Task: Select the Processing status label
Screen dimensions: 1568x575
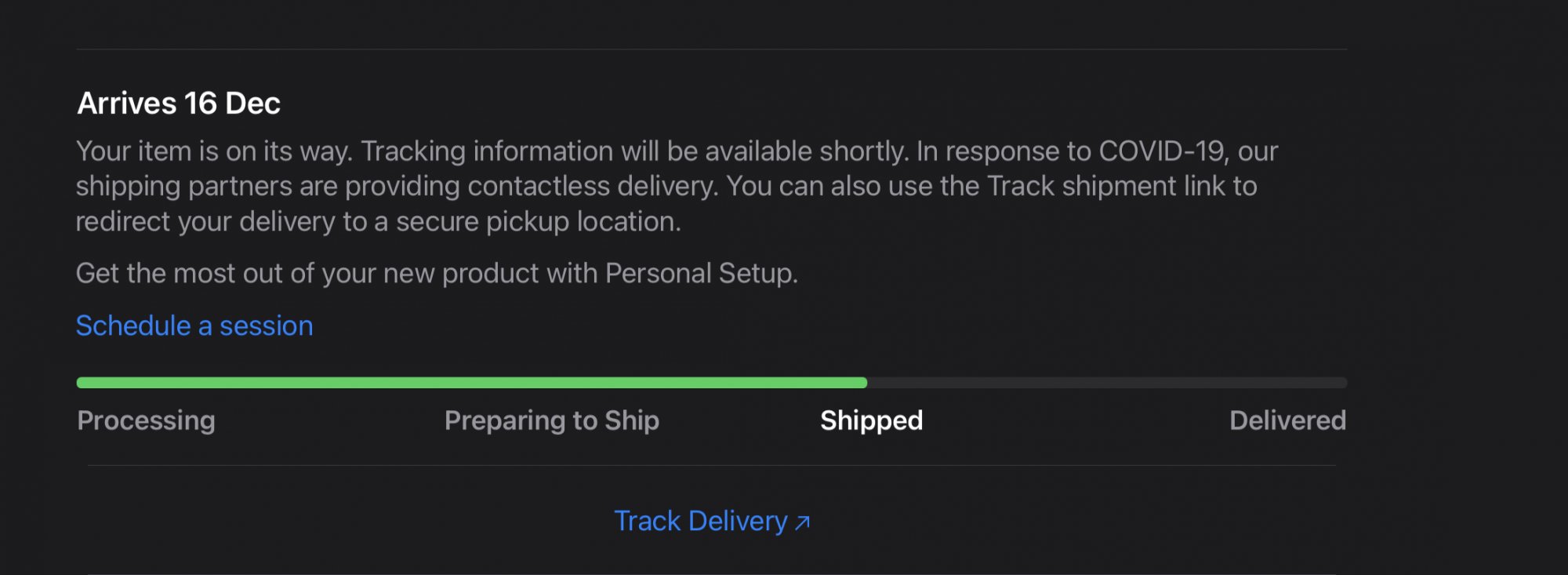Action: [x=146, y=420]
